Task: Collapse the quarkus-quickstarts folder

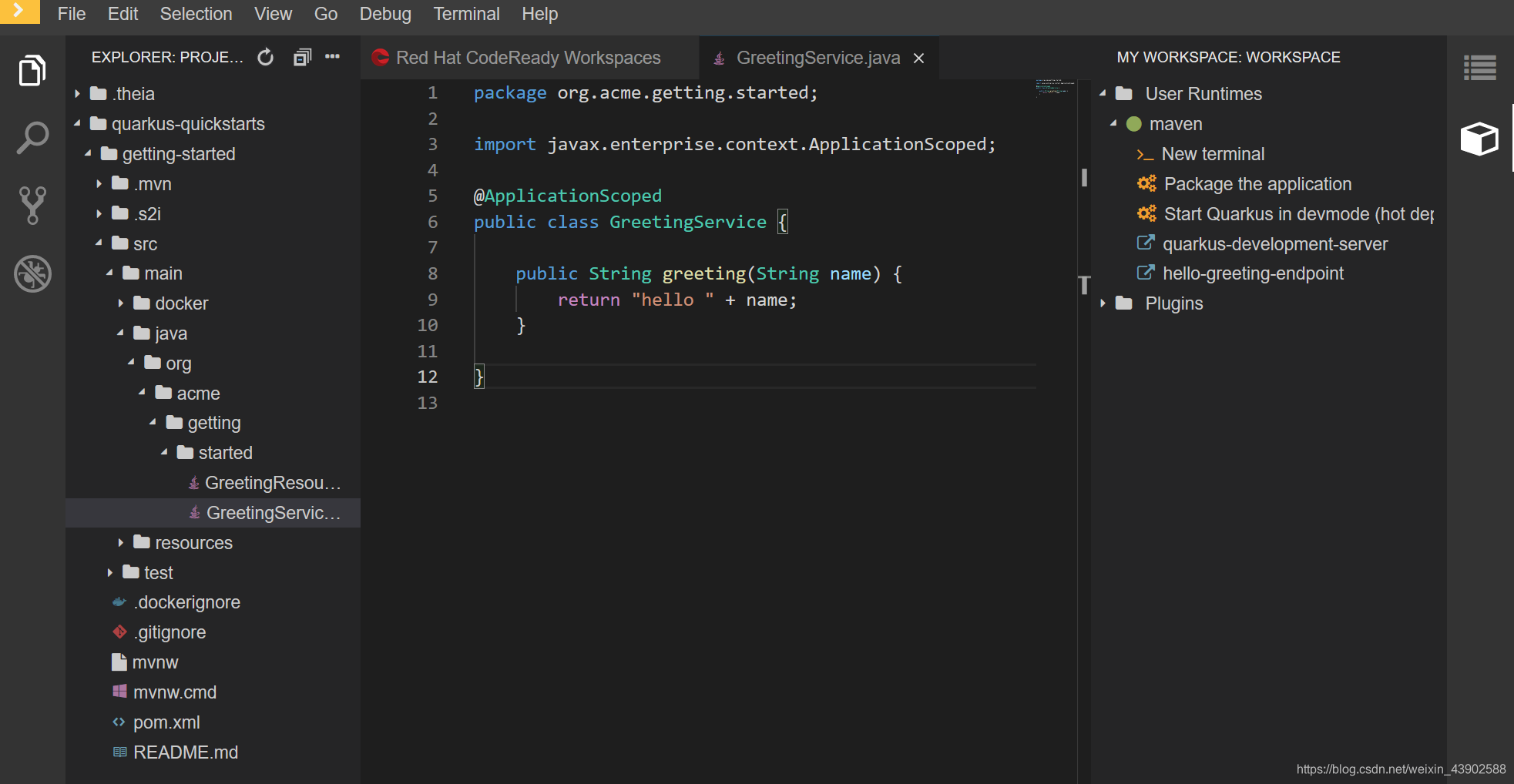Action: (x=78, y=123)
